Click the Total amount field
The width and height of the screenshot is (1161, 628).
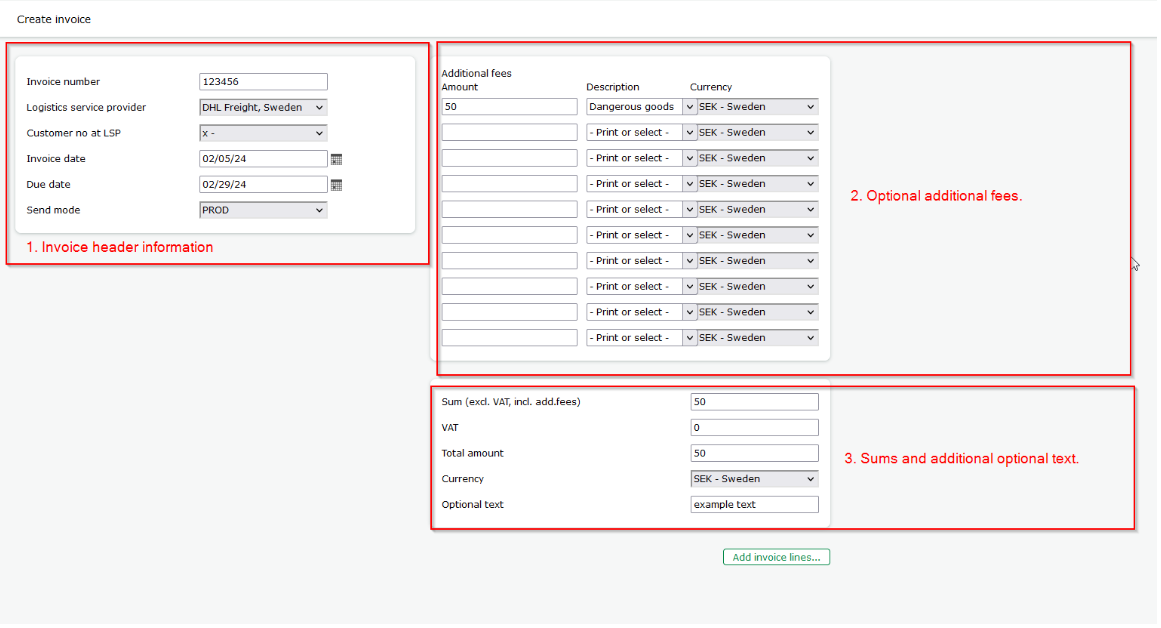point(754,453)
